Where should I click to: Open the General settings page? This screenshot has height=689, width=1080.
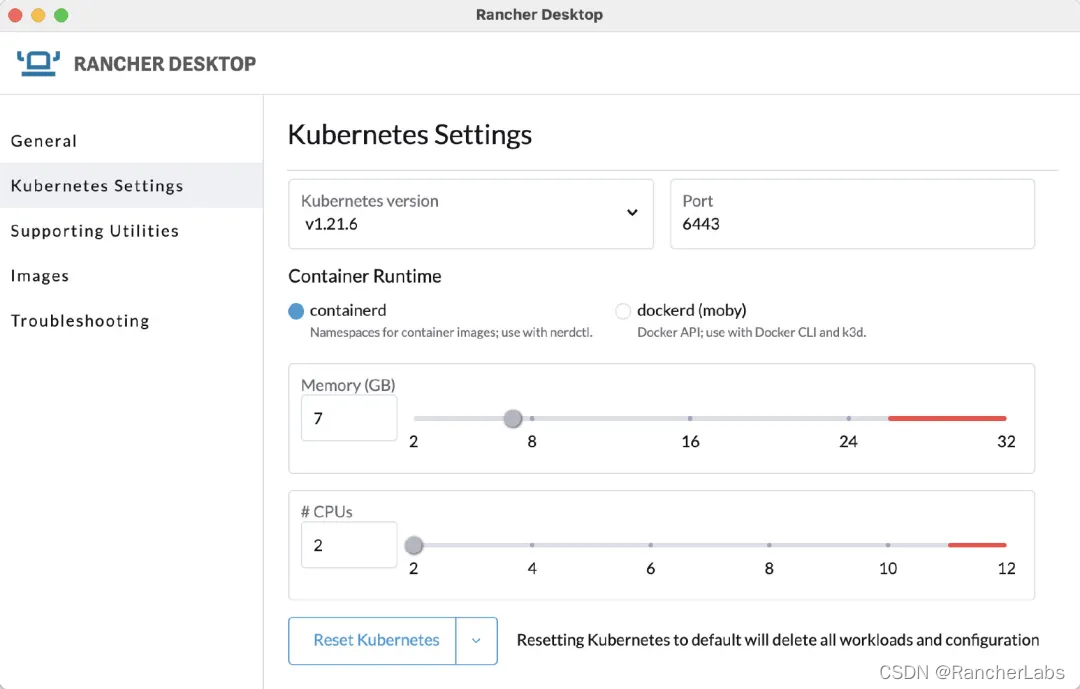coord(43,141)
